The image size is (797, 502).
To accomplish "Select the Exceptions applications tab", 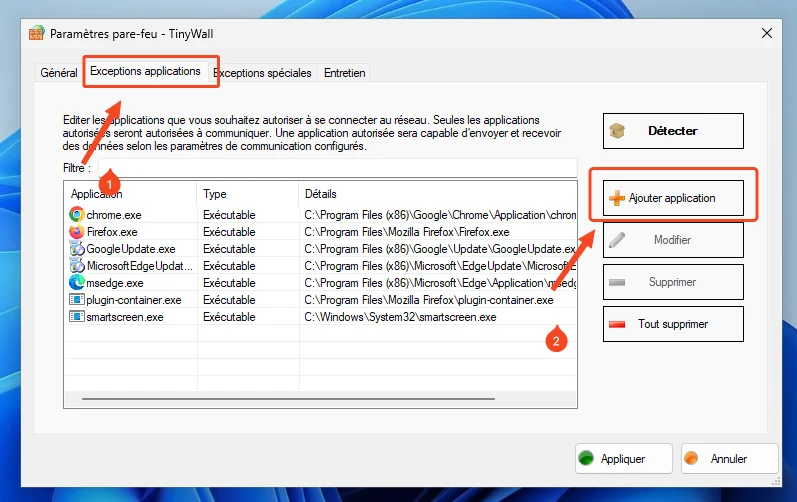I will coord(145,71).
